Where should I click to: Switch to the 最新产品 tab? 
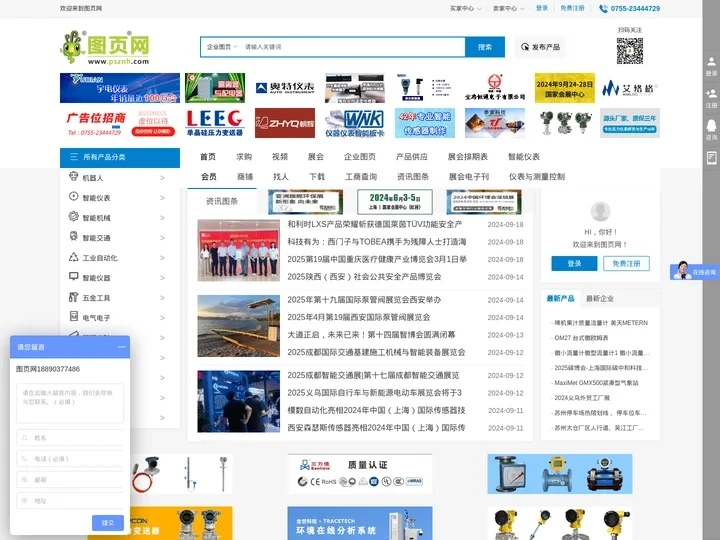pos(560,298)
